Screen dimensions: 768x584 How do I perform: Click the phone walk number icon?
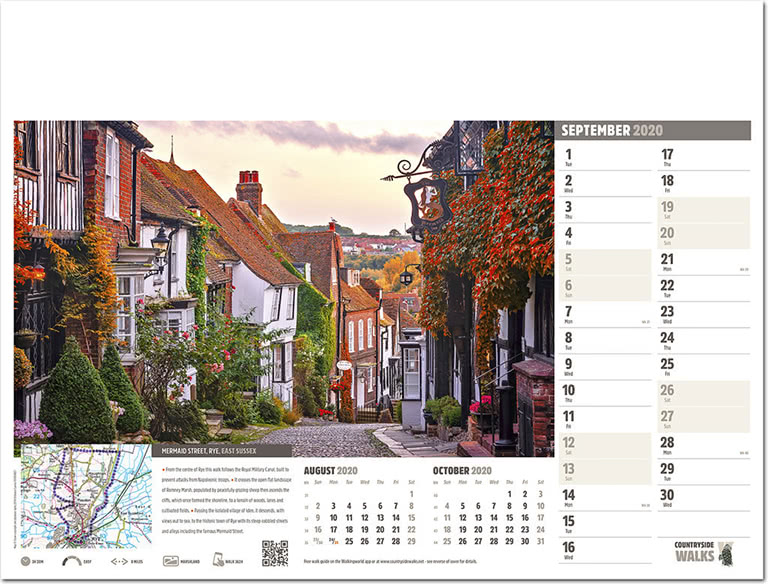[218, 560]
